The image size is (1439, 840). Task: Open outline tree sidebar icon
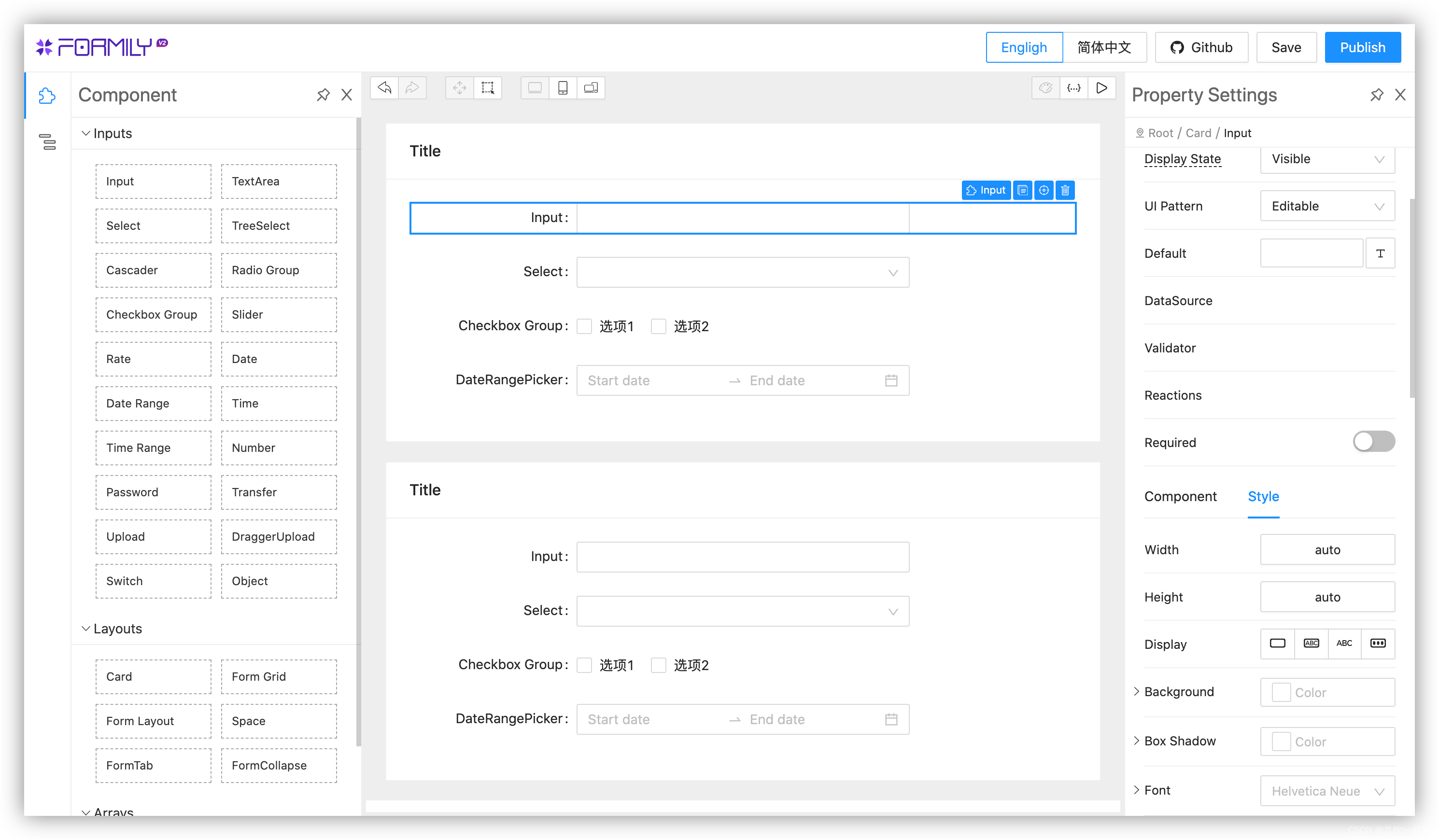(47, 141)
